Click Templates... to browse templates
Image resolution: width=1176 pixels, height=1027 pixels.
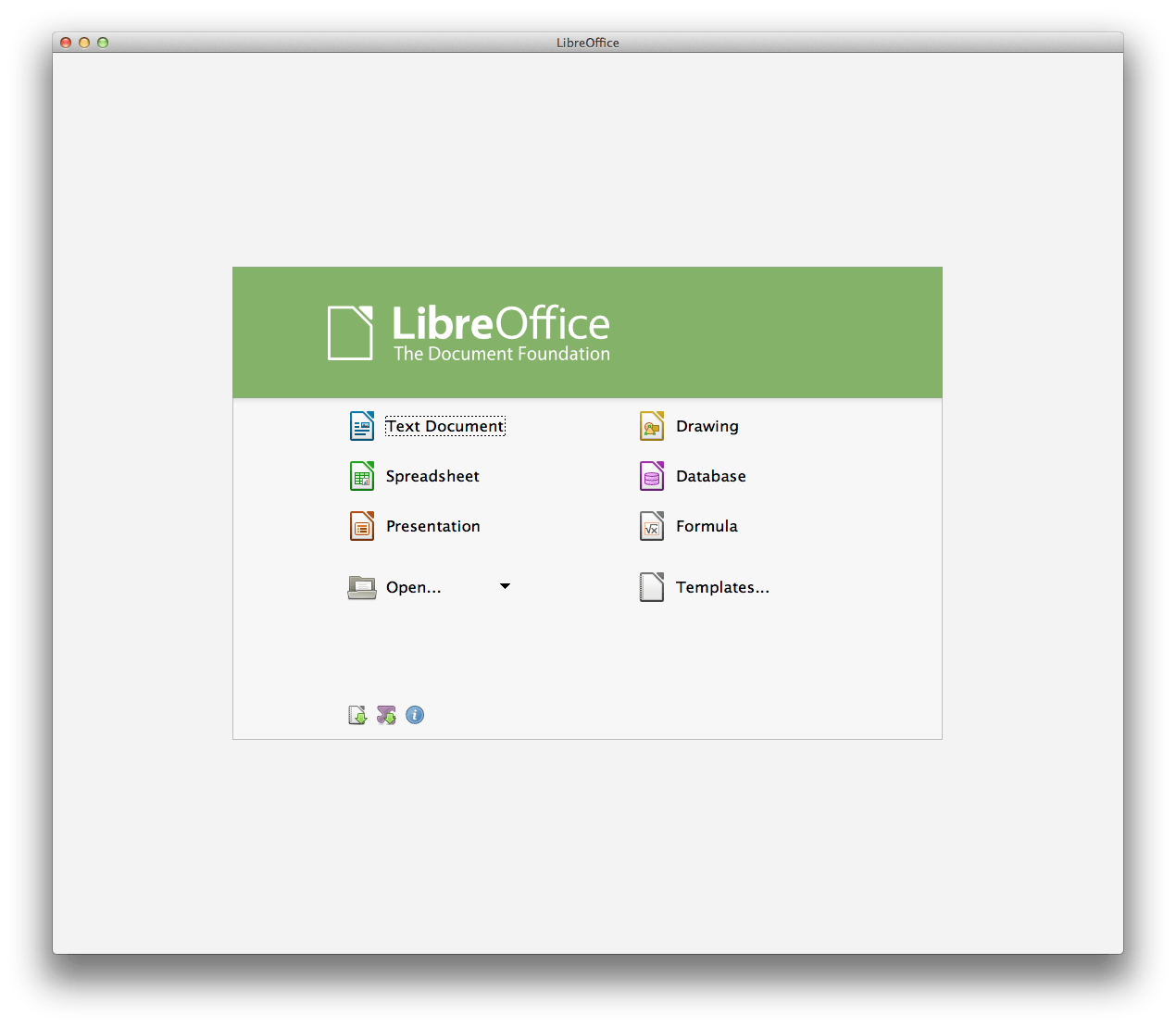point(722,586)
